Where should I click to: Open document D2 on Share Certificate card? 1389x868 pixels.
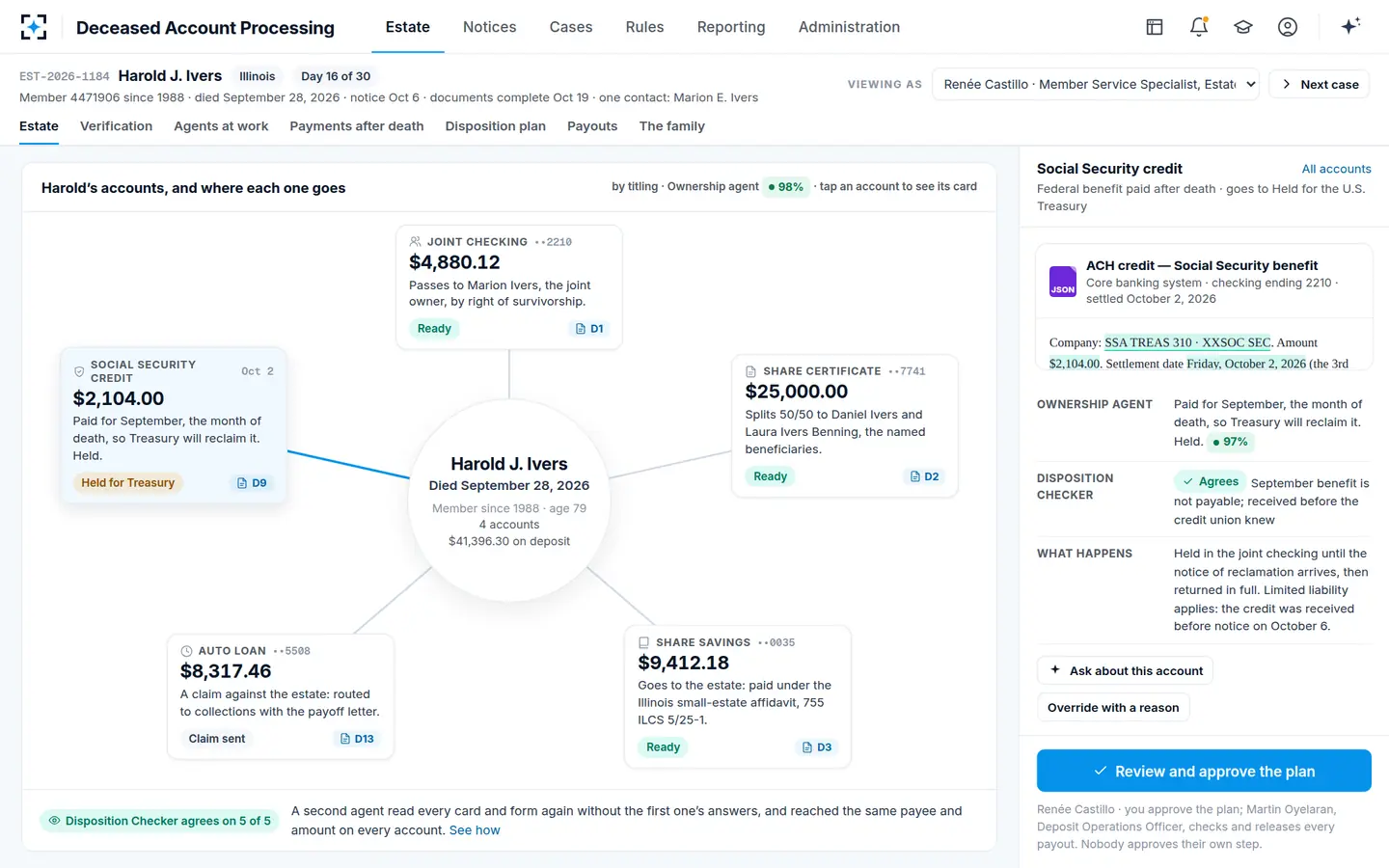click(925, 476)
